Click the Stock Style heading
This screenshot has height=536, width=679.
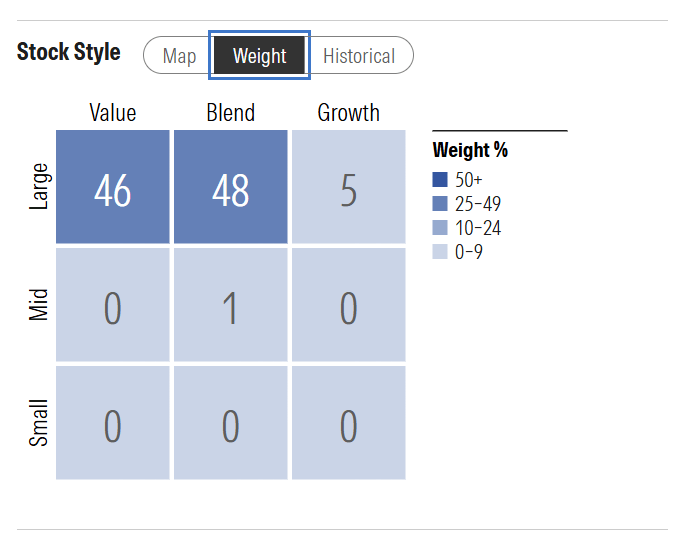tap(69, 53)
